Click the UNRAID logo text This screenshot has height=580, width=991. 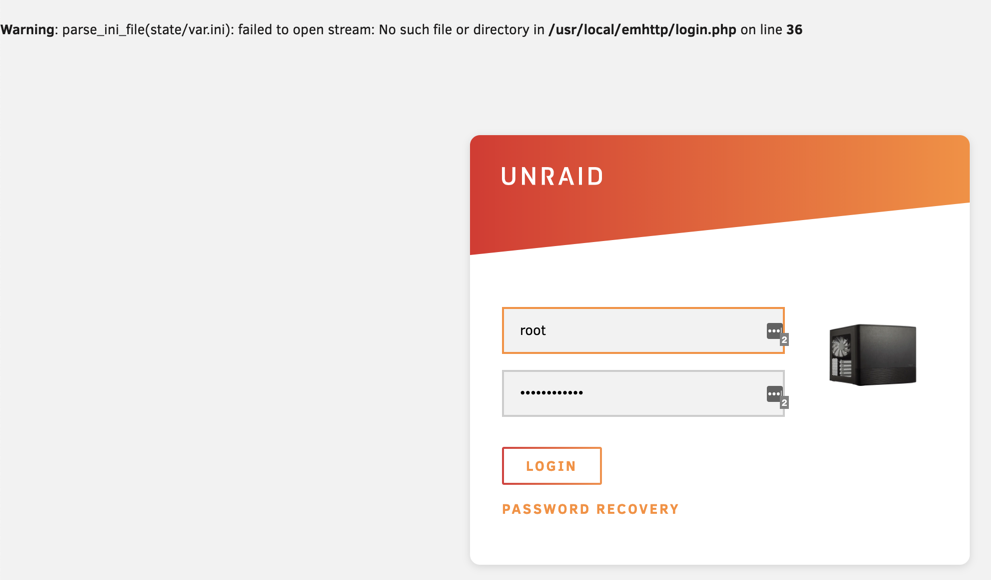pyautogui.click(x=552, y=176)
